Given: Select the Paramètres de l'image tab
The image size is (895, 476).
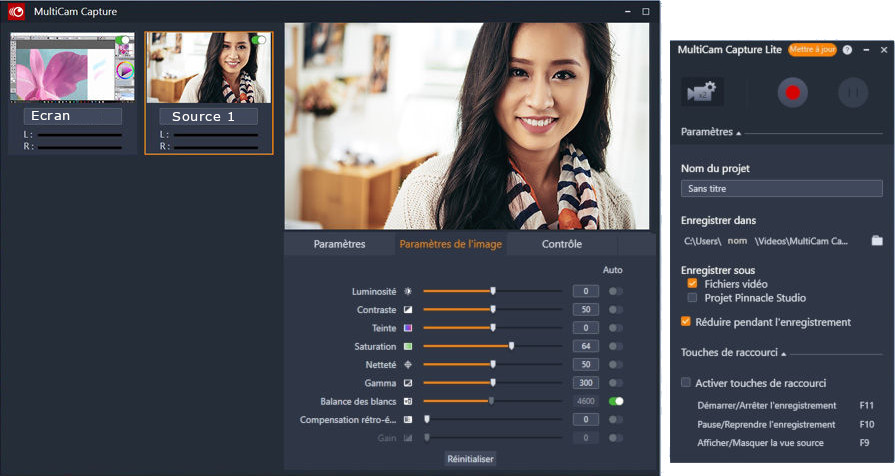Looking at the screenshot, I should (x=450, y=244).
